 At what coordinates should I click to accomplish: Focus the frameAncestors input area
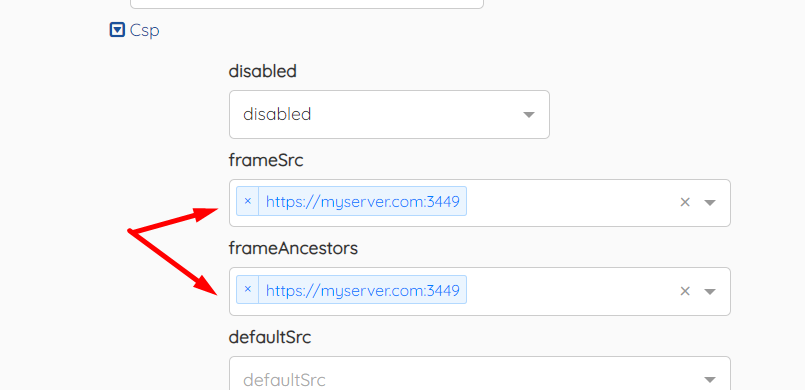pyautogui.click(x=570, y=291)
